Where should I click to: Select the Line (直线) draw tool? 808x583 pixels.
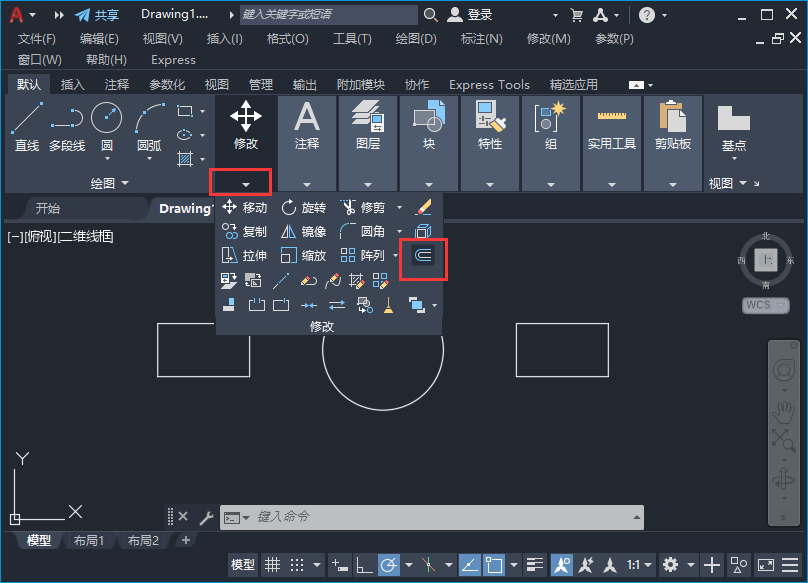click(x=27, y=127)
